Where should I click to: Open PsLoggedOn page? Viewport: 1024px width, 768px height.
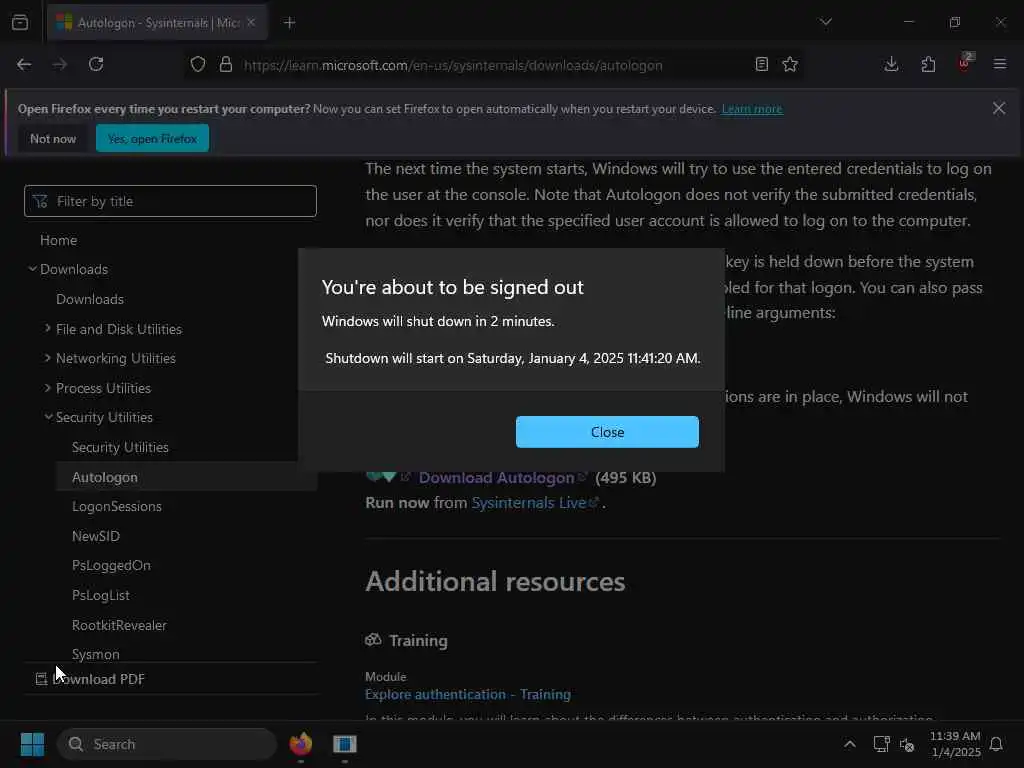point(111,566)
